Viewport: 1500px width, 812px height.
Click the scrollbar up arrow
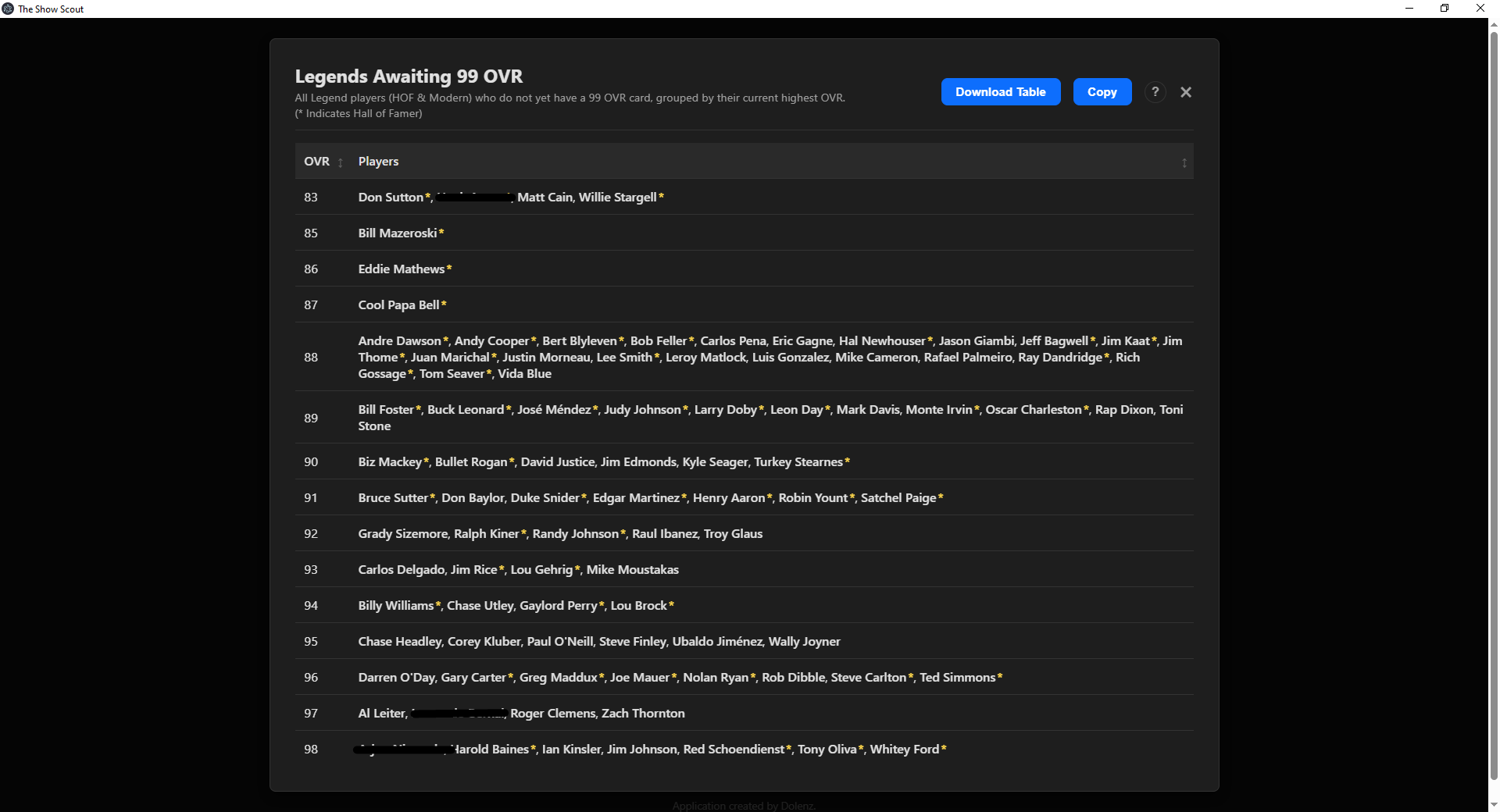click(1494, 24)
